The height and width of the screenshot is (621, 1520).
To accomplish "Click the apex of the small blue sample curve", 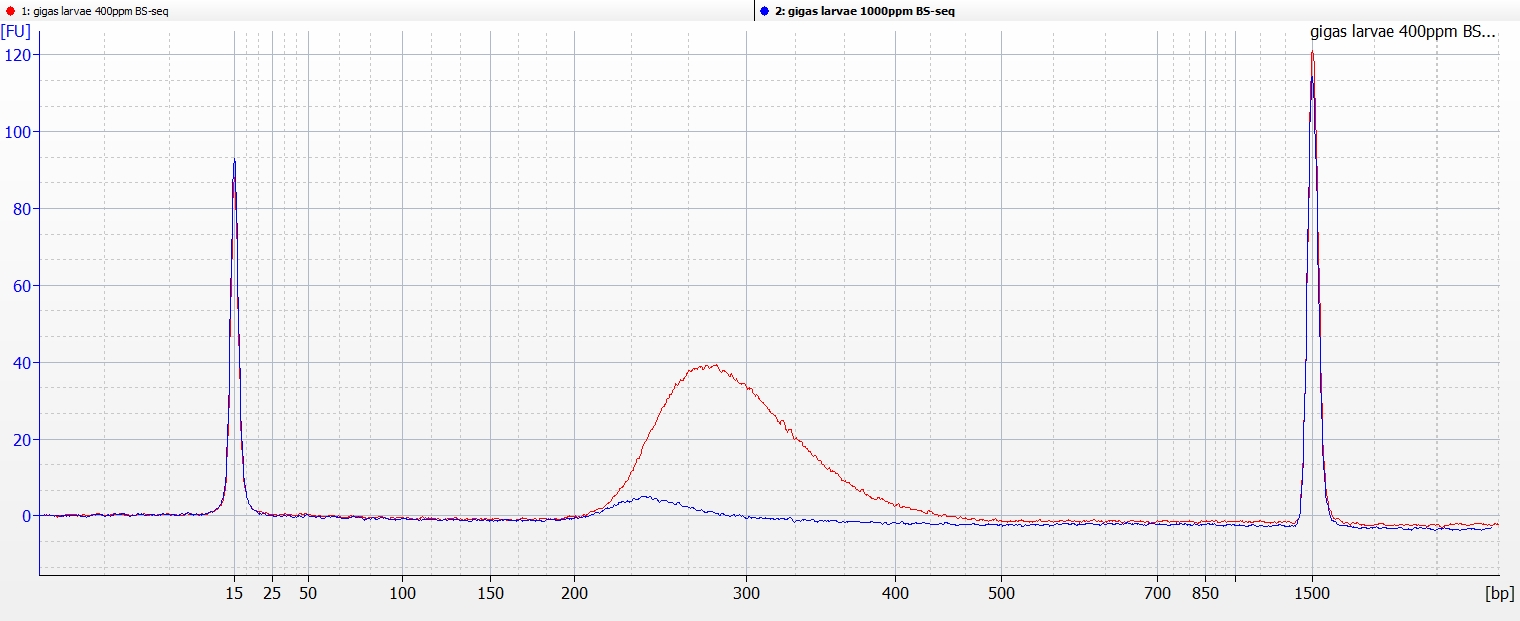I will (647, 496).
